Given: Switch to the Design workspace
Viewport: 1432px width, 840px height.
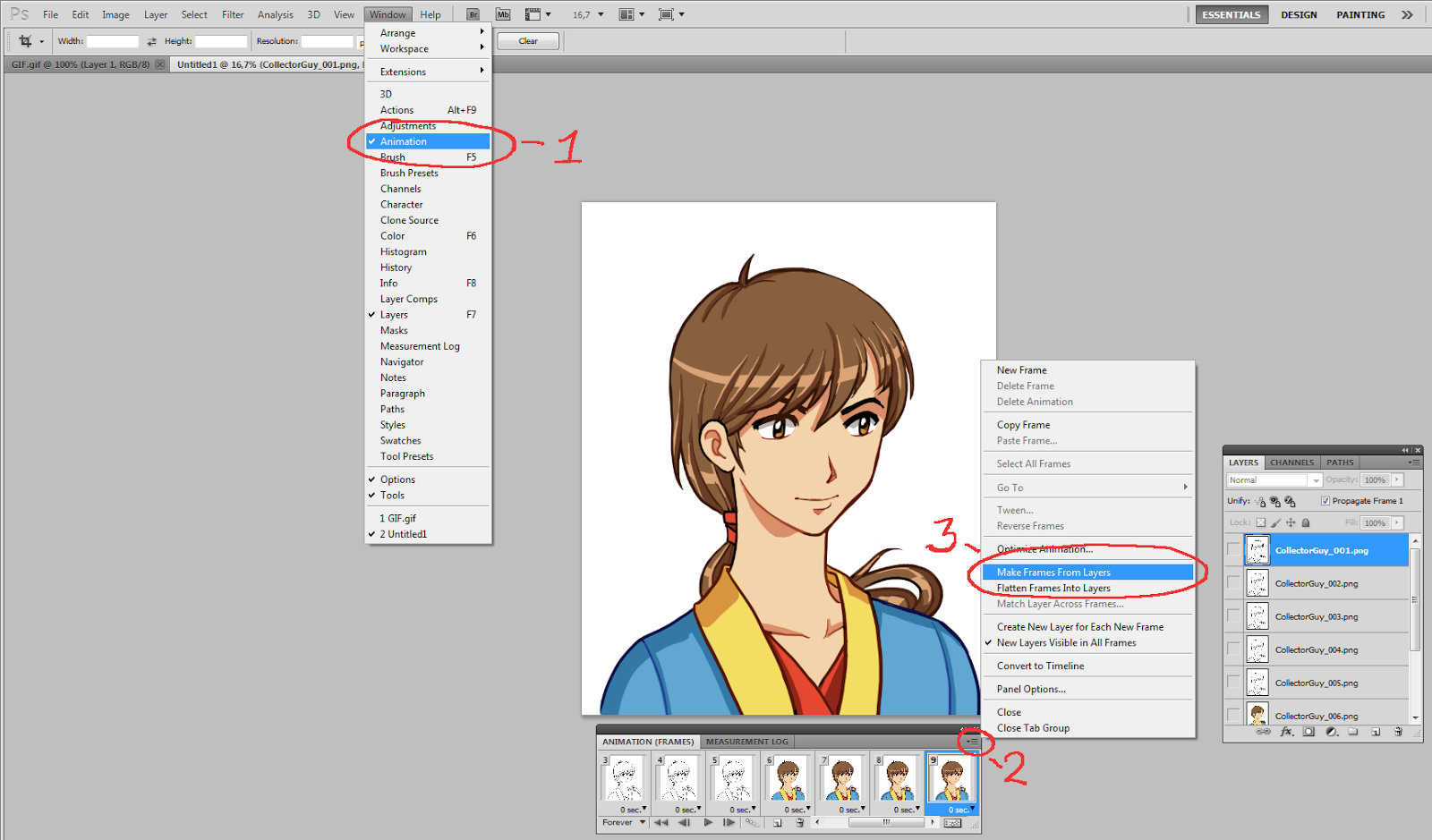Looking at the screenshot, I should (1299, 14).
